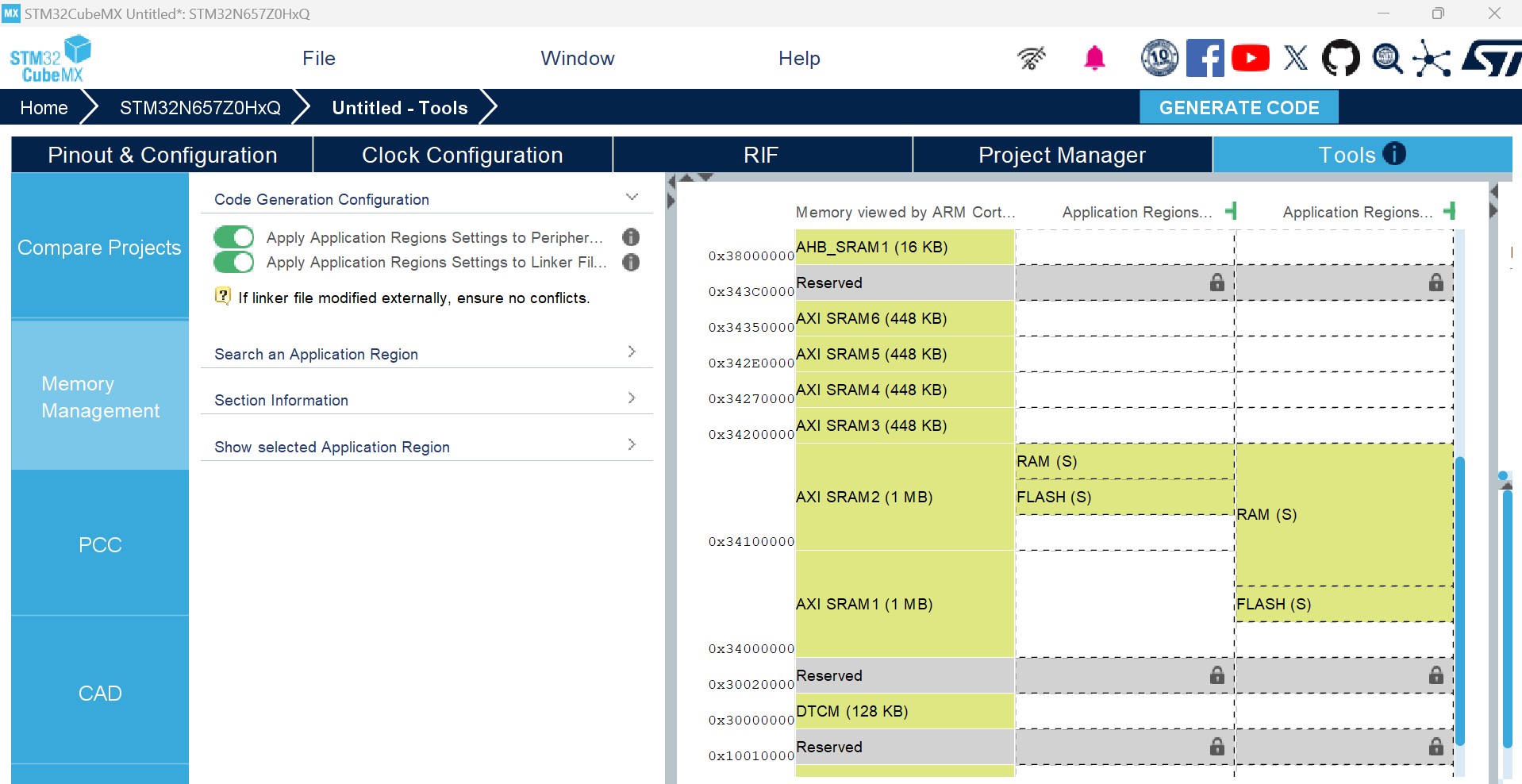
Task: Click the question mark linker hint icon
Action: 223,297
